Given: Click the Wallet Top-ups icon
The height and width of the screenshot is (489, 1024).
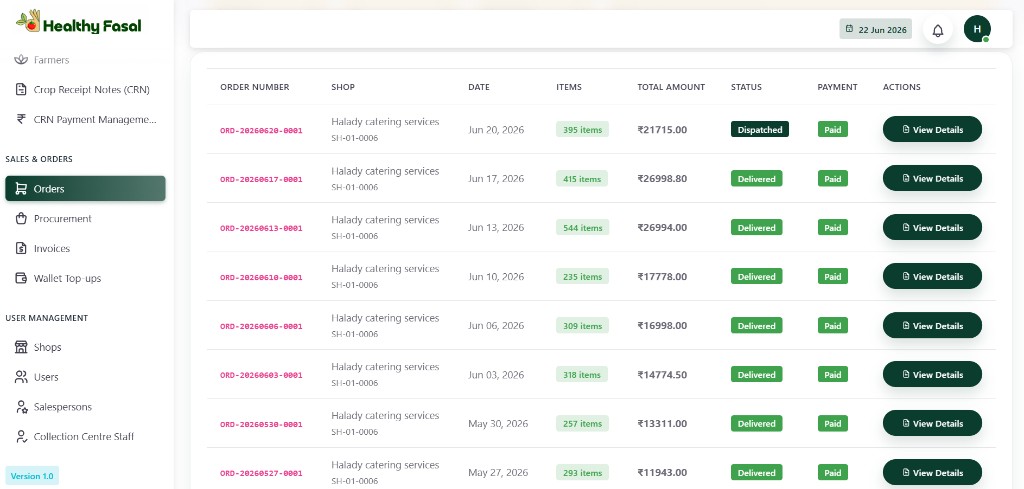Looking at the screenshot, I should coord(21,278).
